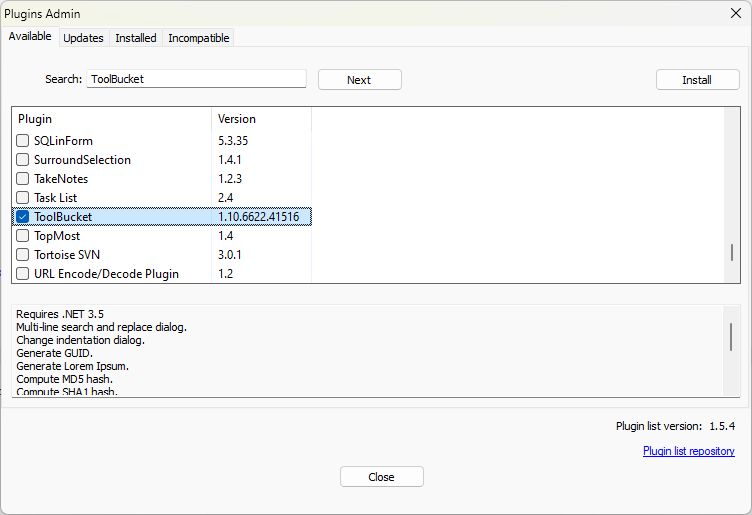Select the SurroundSelection row name
The height and width of the screenshot is (515, 752).
pyautogui.click(x=82, y=160)
